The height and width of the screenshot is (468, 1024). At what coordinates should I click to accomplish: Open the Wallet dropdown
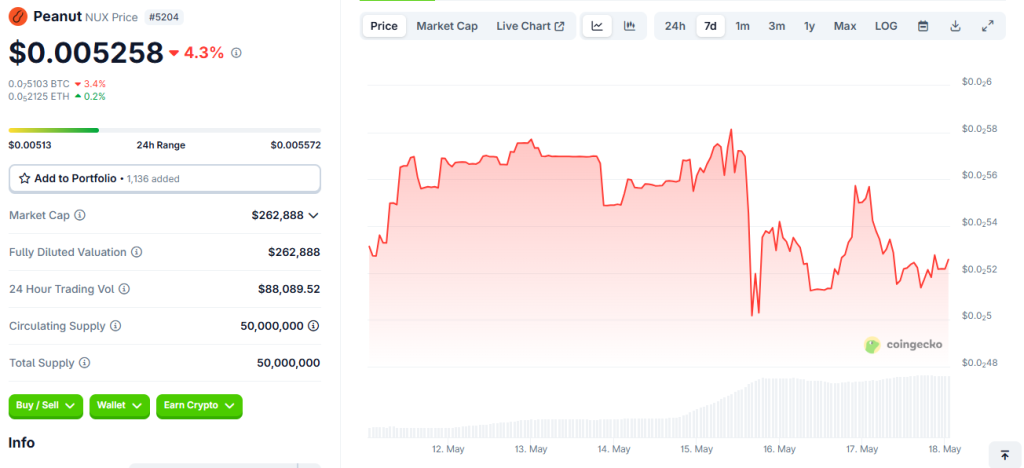[x=120, y=406]
